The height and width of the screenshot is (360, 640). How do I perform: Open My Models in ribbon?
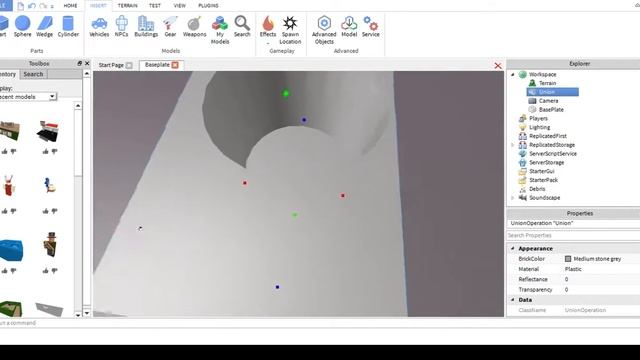point(220,30)
